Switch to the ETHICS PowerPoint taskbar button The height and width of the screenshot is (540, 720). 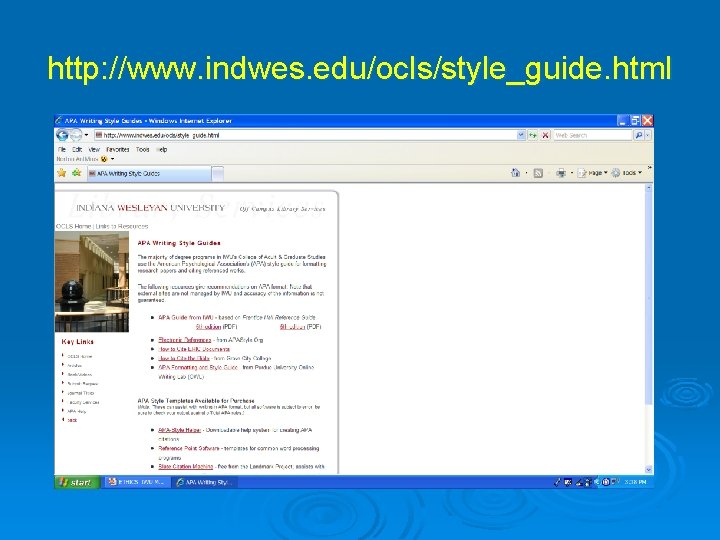tap(136, 482)
